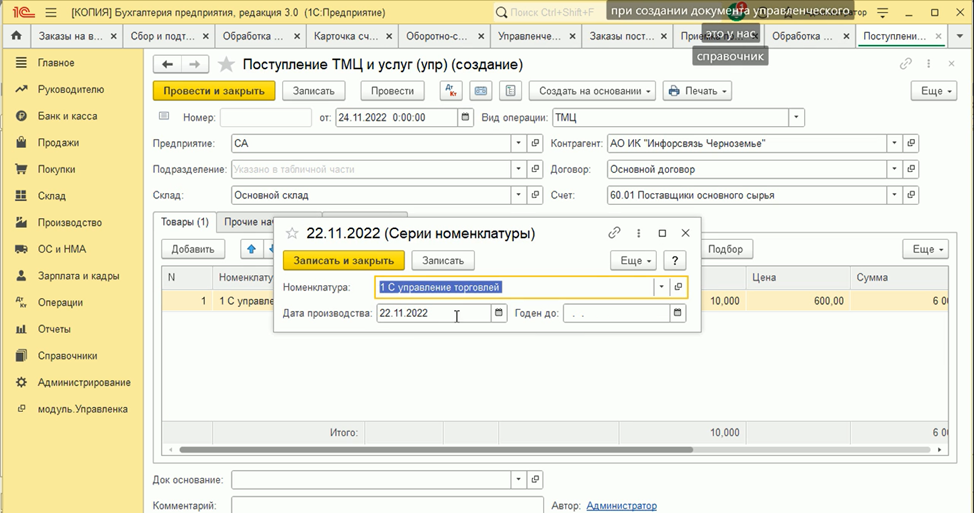This screenshot has height=513, width=974.
Task: Open Администратор author link
Action: pyautogui.click(x=621, y=506)
